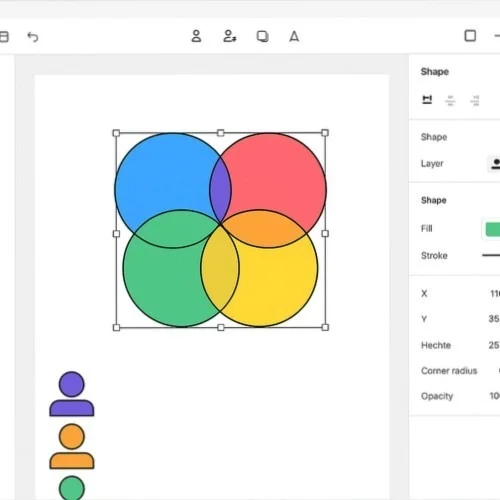This screenshot has height=500, width=500.
Task: Click the orange person figure on canvas
Action: coord(72,447)
